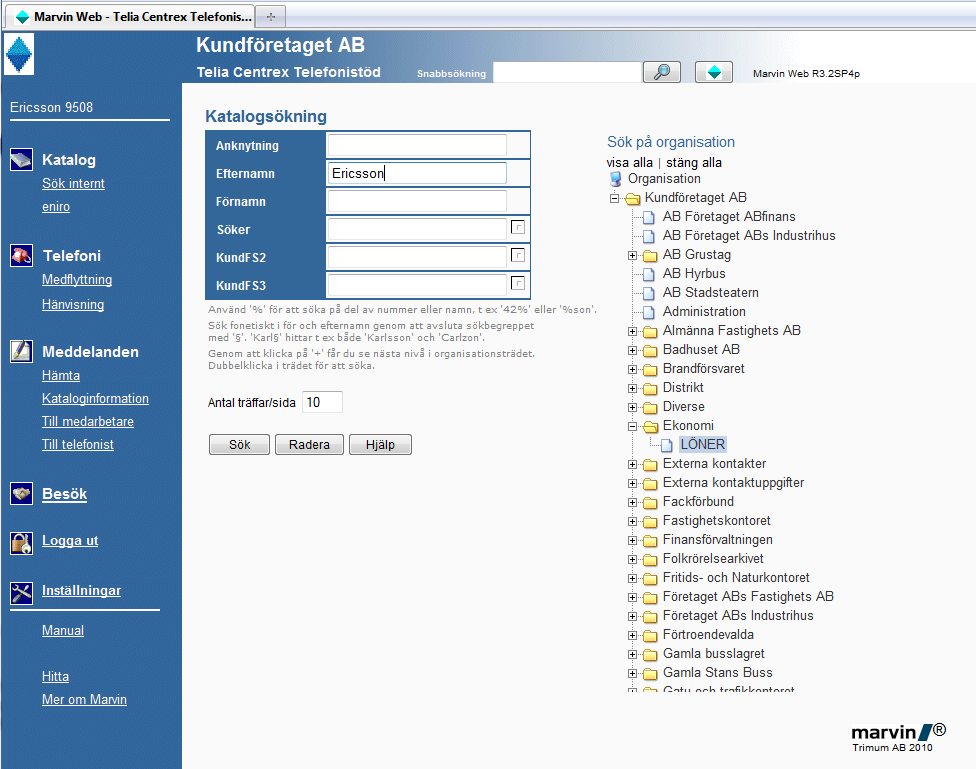Viewport: 976px width, 769px height.
Task: Click the Efternamn field containing Ericsson
Action: [x=417, y=173]
